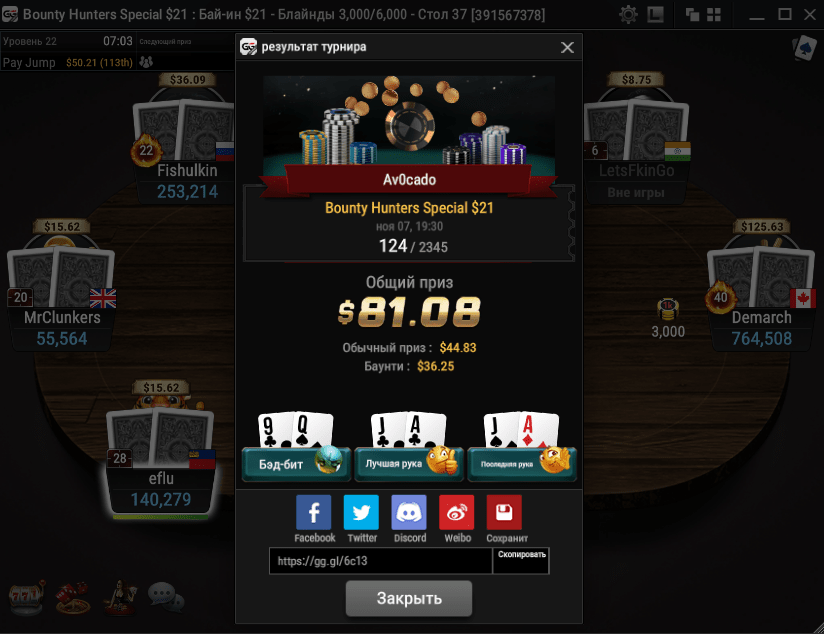Image resolution: width=824 pixels, height=634 pixels.
Task: Click the card icon at top right
Action: [805, 48]
